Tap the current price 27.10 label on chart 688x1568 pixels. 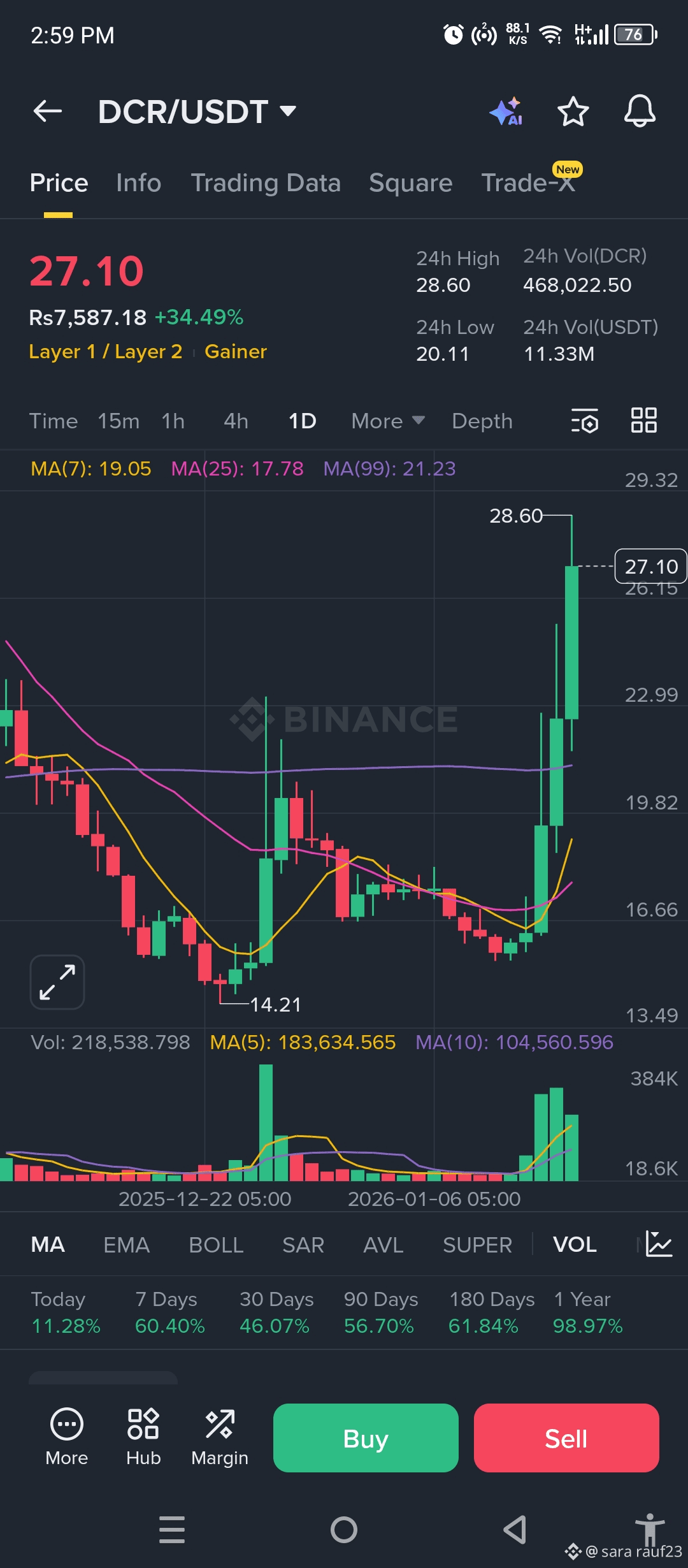(650, 566)
